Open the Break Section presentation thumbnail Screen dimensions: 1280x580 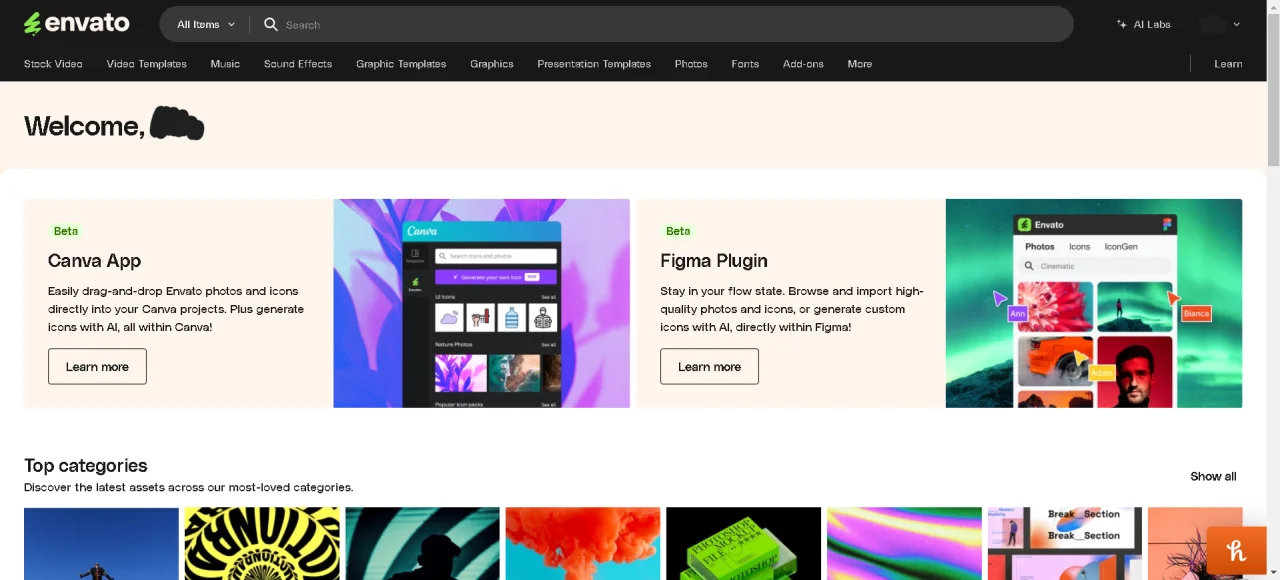coord(1065,543)
